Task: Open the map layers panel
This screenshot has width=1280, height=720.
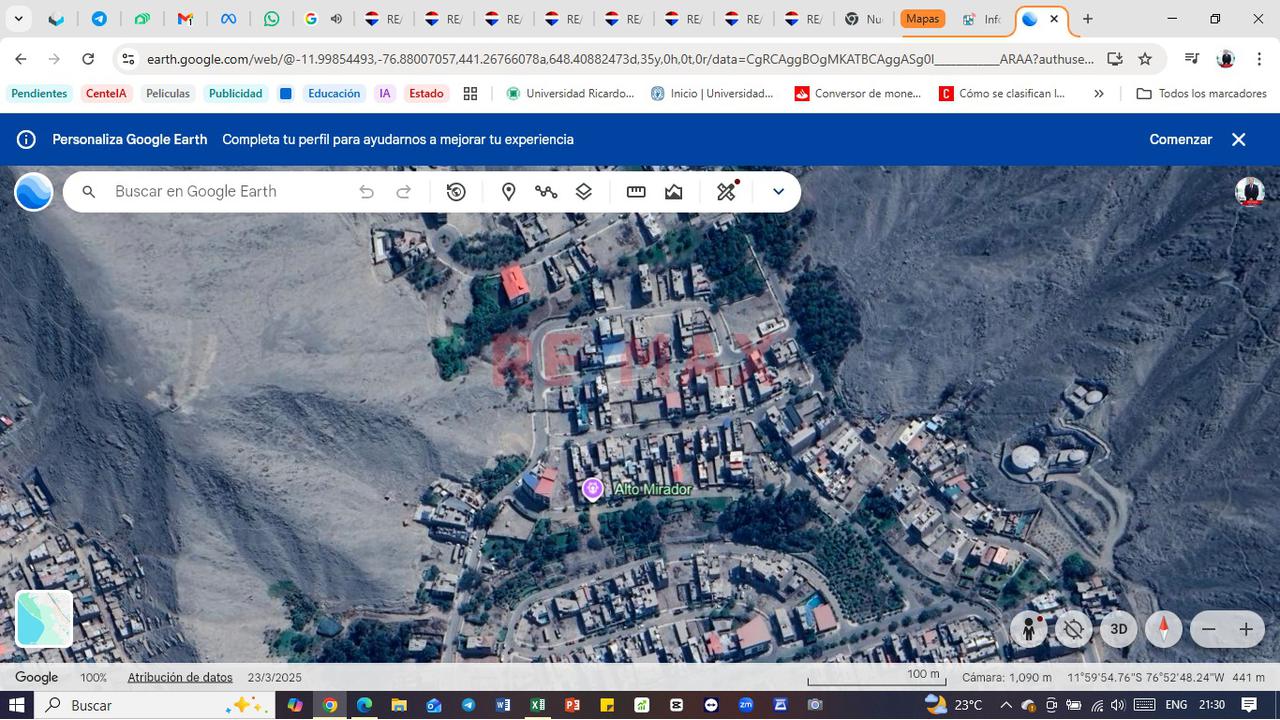Action: pos(584,192)
